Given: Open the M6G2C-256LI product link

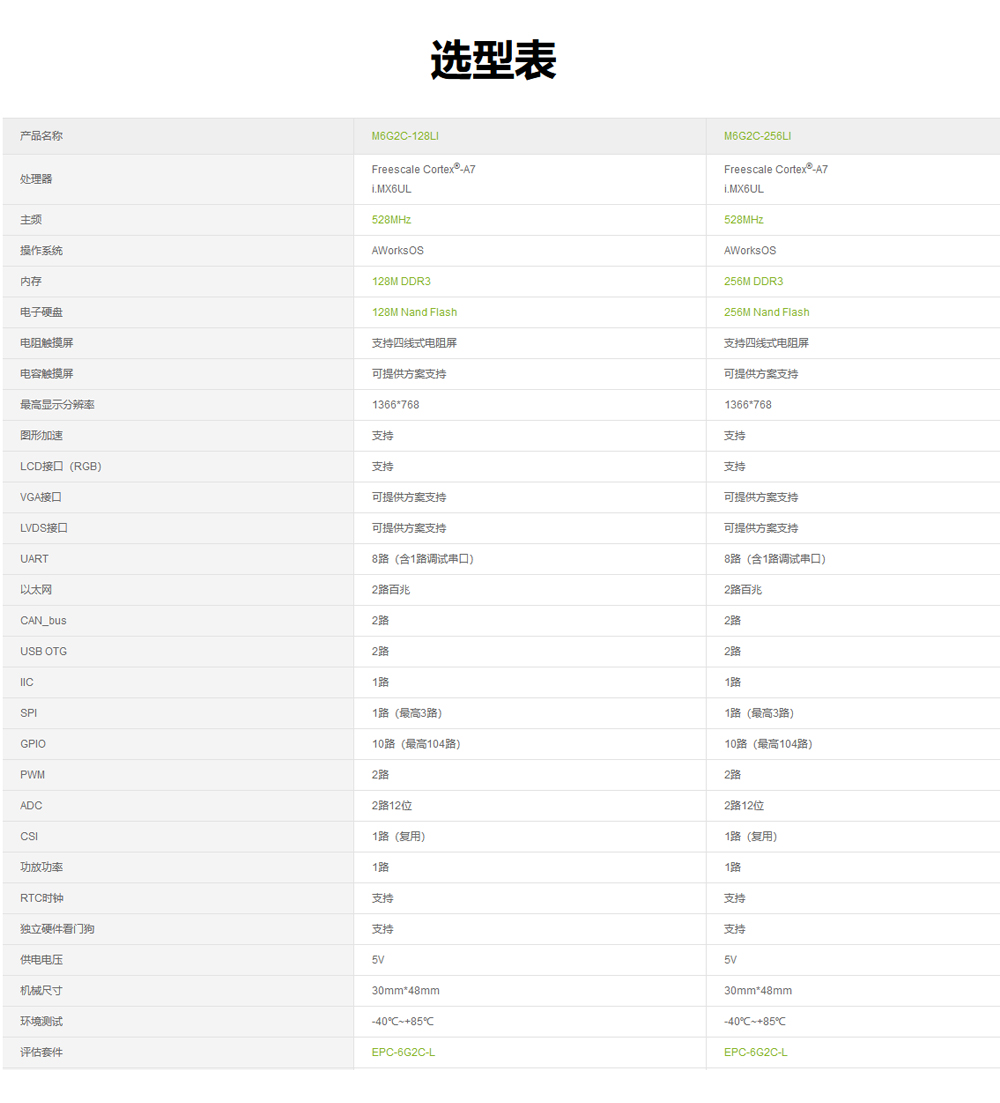Looking at the screenshot, I should pyautogui.click(x=757, y=136).
